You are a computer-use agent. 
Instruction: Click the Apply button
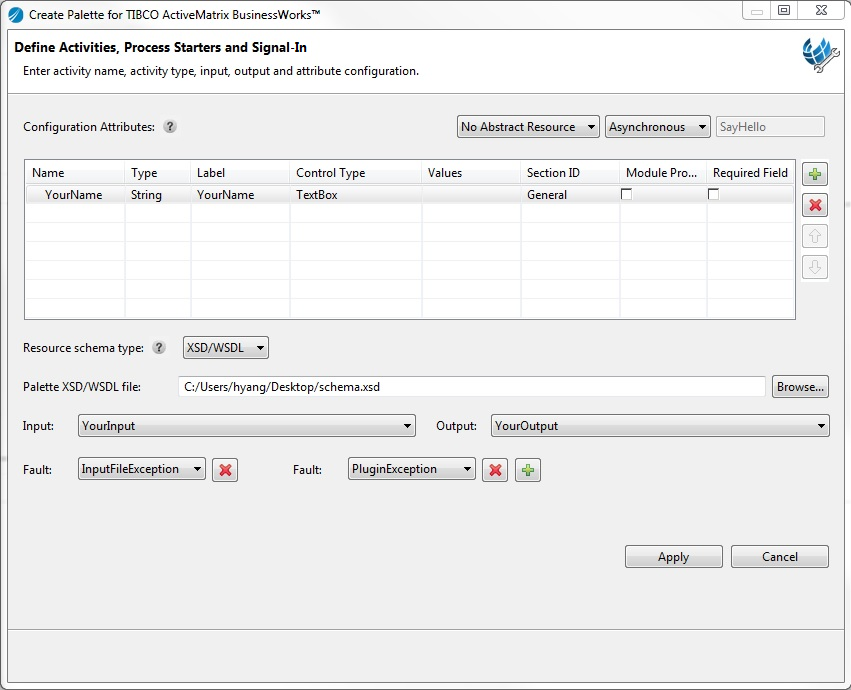(674, 557)
